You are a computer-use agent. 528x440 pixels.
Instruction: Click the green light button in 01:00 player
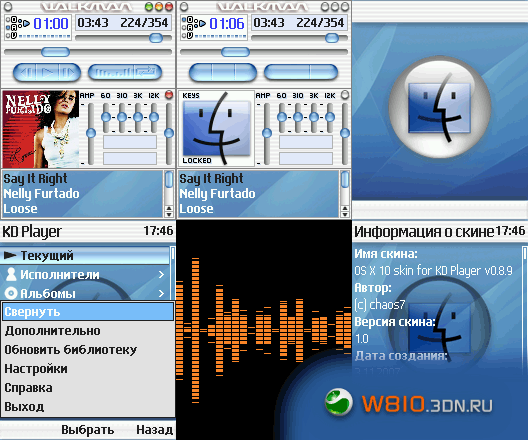(148, 6)
